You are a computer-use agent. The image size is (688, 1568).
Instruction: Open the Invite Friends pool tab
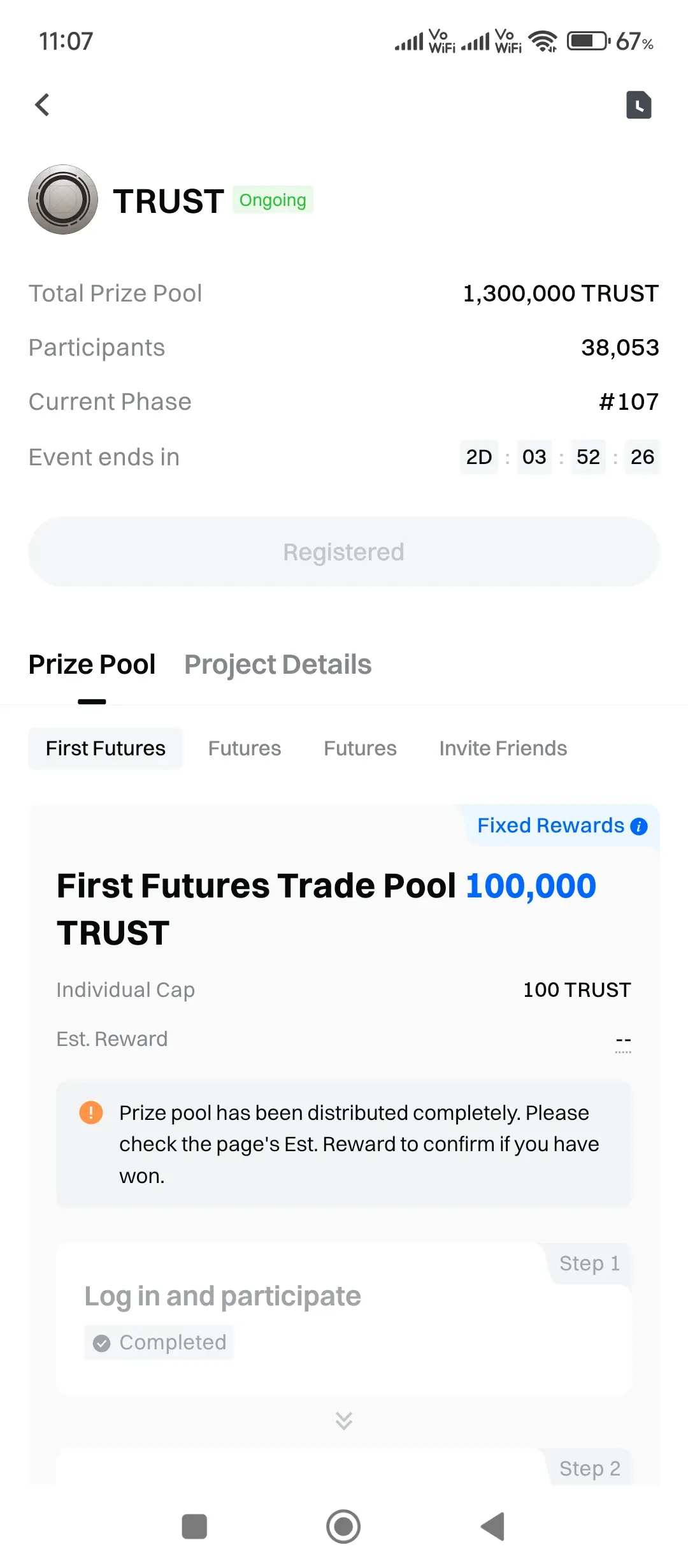point(503,748)
